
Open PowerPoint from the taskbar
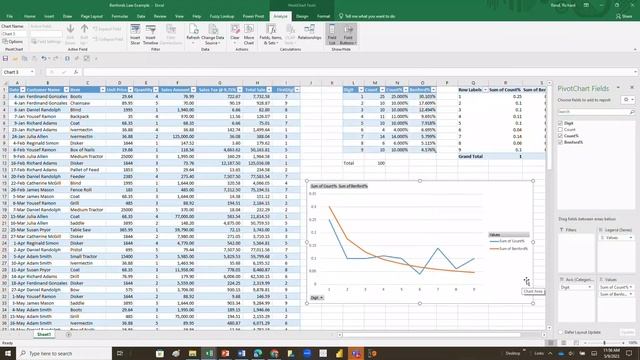(x=225, y=353)
